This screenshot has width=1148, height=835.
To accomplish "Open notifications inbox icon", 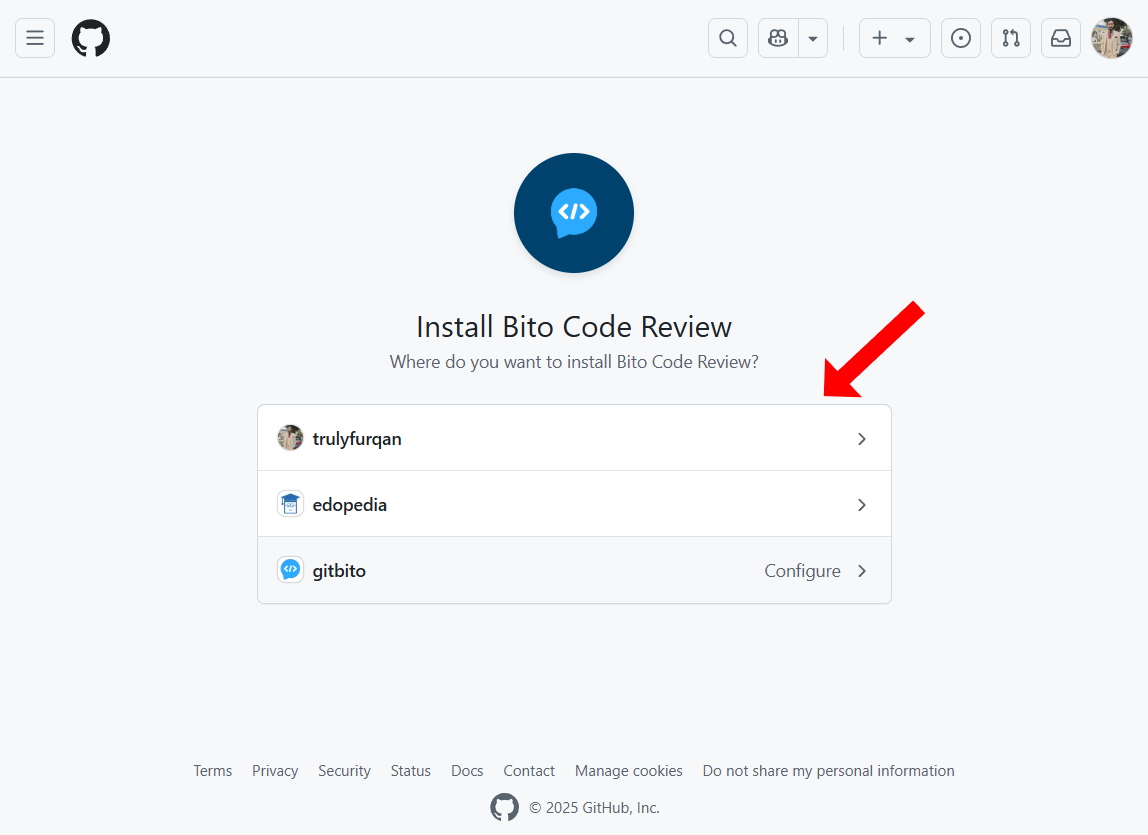I will [1061, 38].
